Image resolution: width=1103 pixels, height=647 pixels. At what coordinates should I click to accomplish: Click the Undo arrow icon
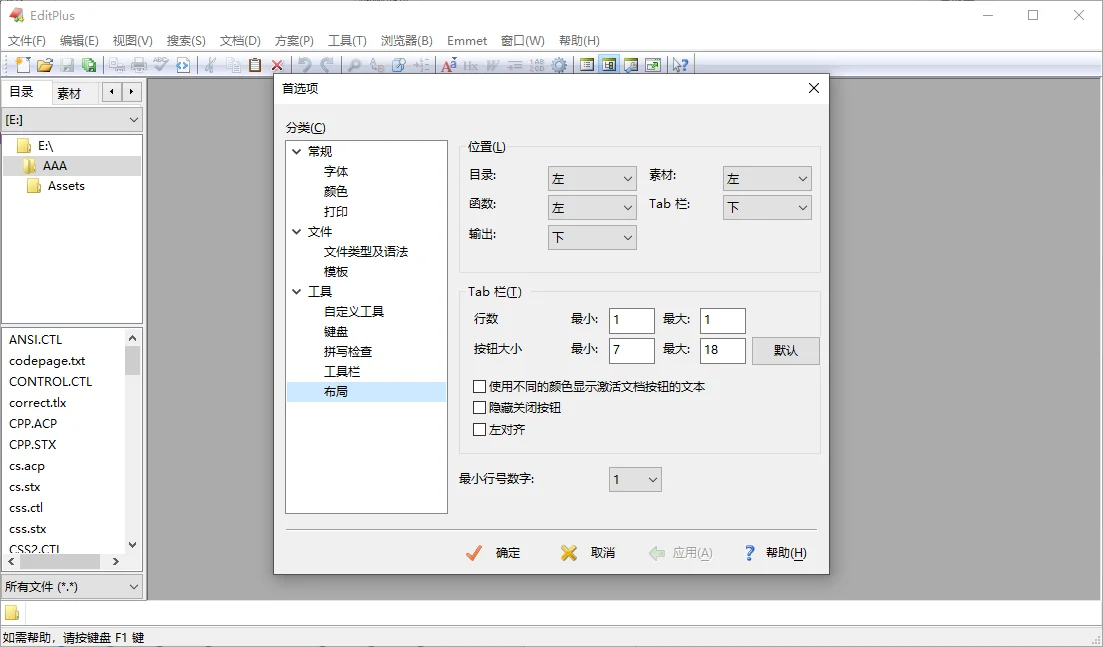click(x=304, y=65)
